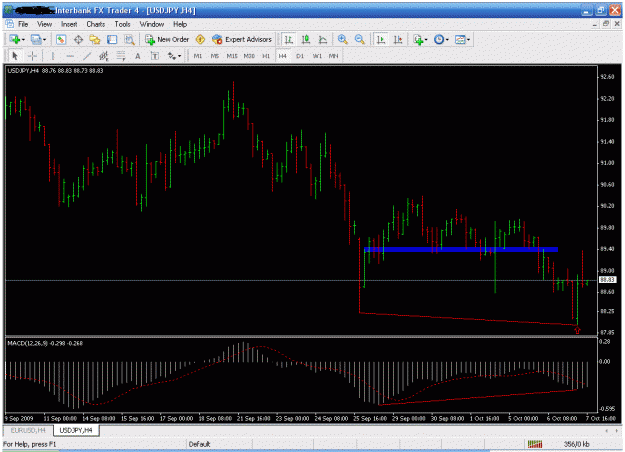The height and width of the screenshot is (452, 625).
Task: Toggle Auto Scroll chart option
Action: point(381,39)
